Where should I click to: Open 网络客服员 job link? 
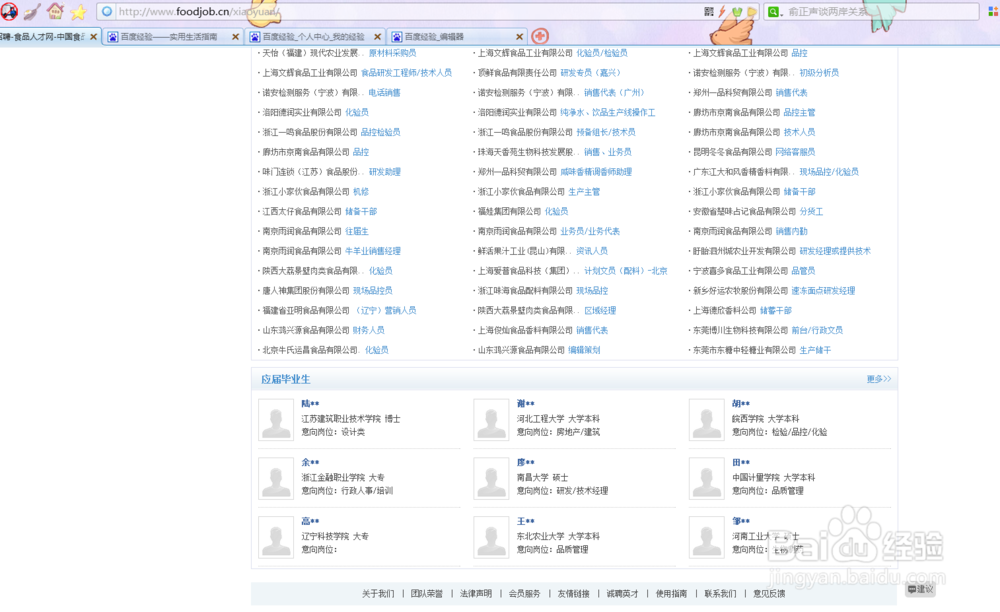[795, 152]
